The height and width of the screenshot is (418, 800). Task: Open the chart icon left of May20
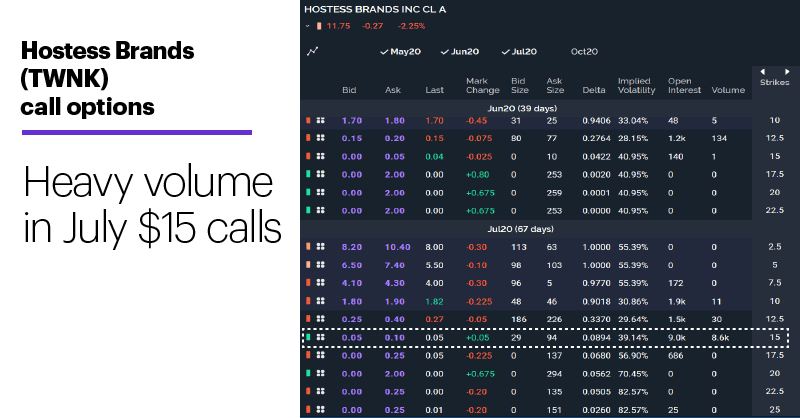click(x=313, y=51)
